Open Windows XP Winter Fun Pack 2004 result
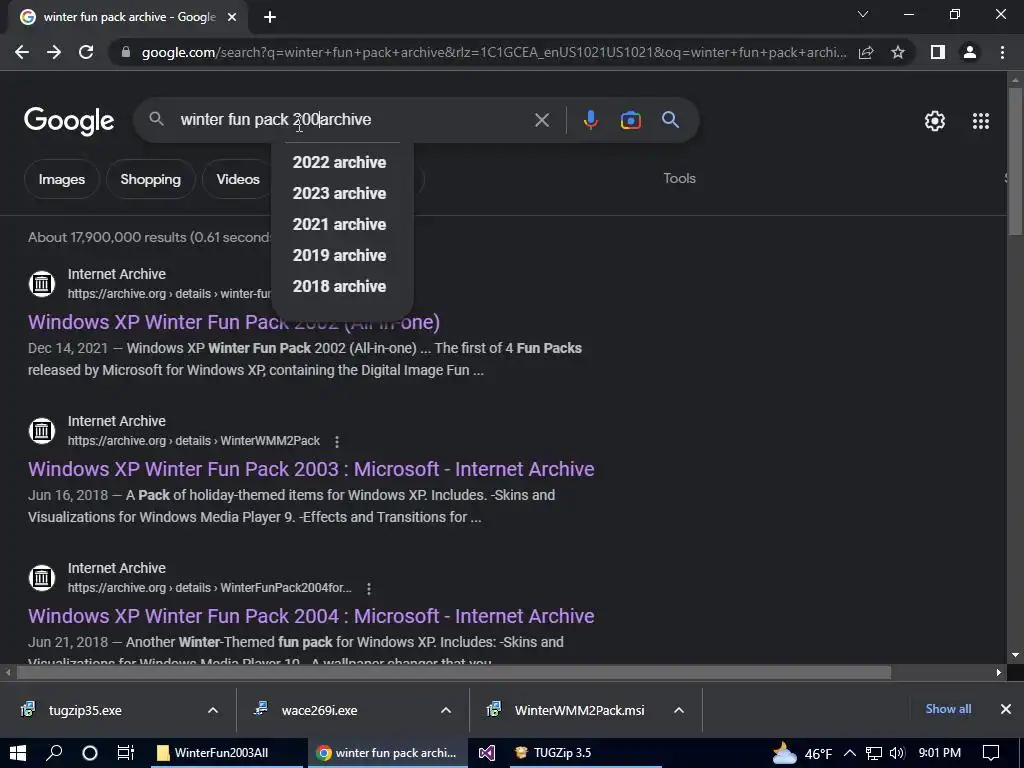This screenshot has height=768, width=1024. (311, 616)
